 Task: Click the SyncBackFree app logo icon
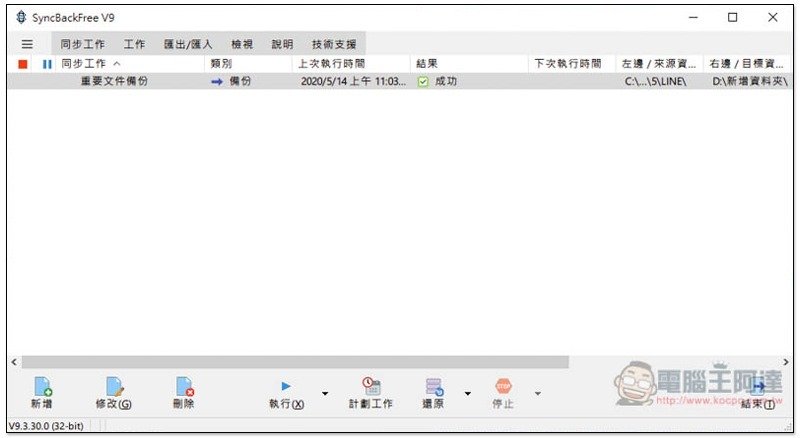pos(21,17)
